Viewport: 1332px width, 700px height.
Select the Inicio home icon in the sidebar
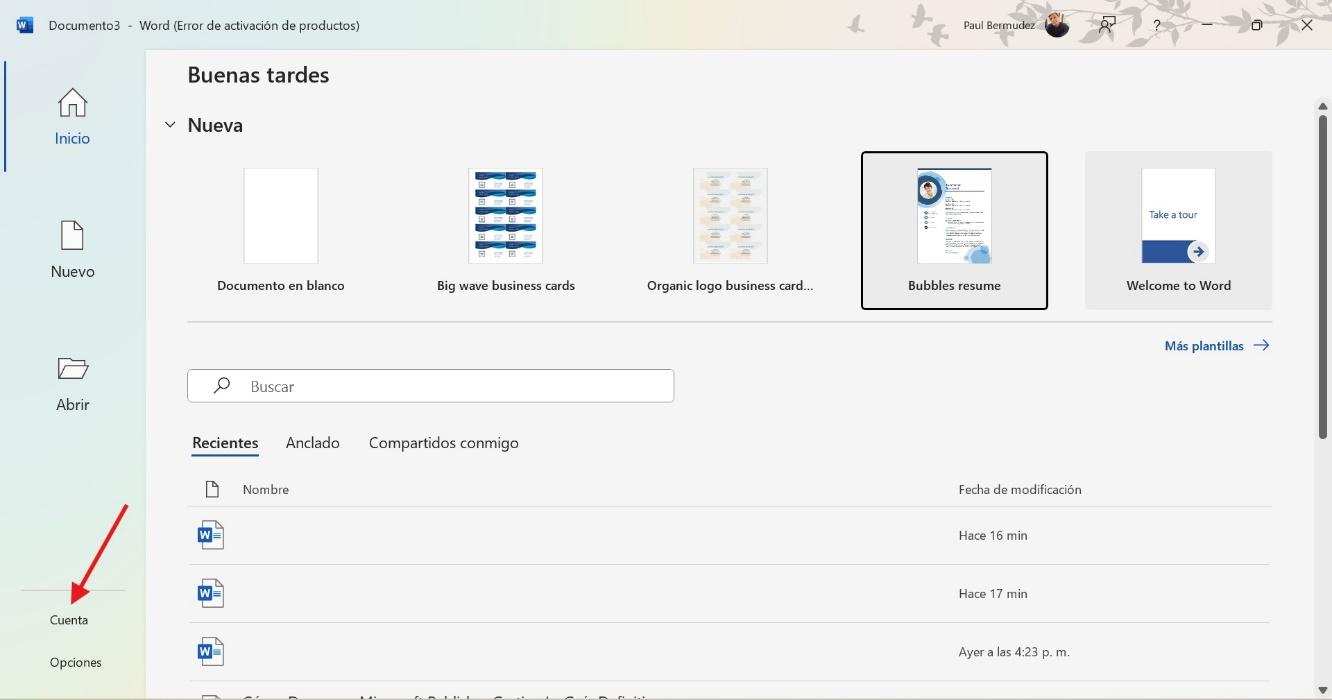coord(71,103)
